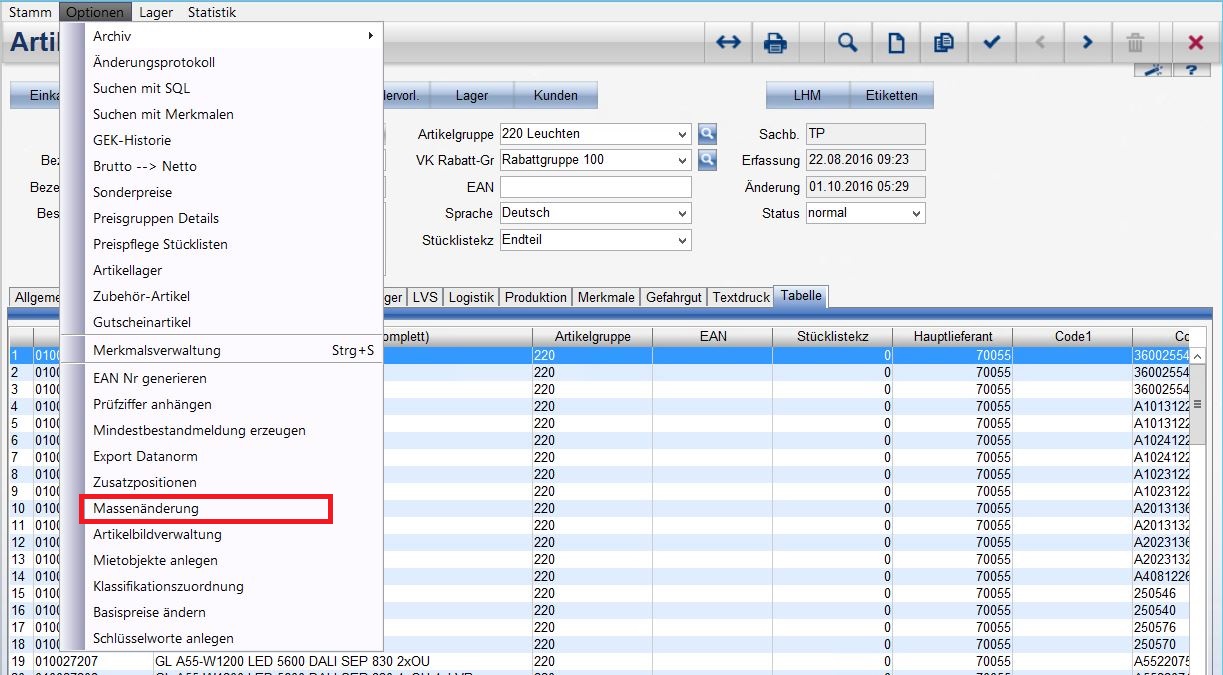
Task: Open the Artikelgruppe dropdown
Action: click(682, 134)
